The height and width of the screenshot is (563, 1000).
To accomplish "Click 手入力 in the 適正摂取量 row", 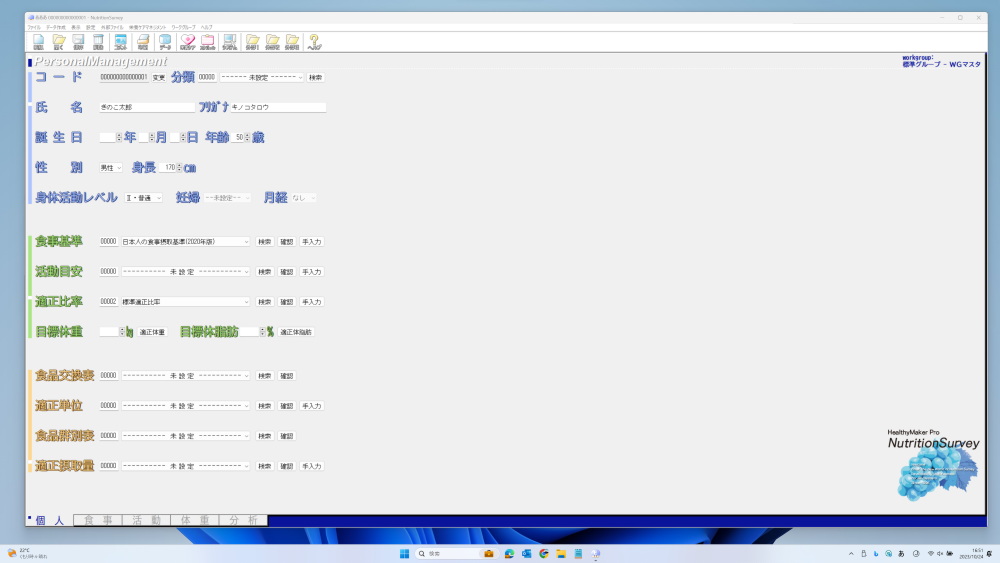I will tap(311, 466).
